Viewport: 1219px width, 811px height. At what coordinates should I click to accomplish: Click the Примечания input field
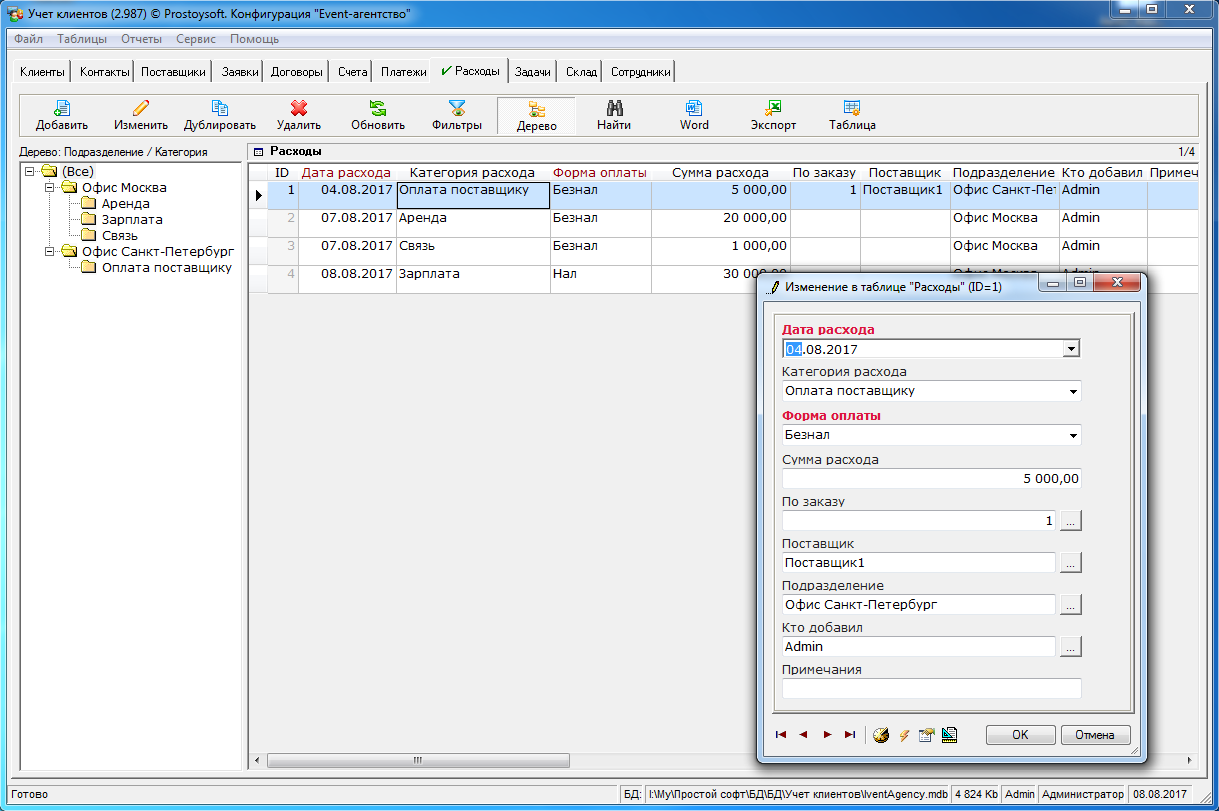pos(931,688)
